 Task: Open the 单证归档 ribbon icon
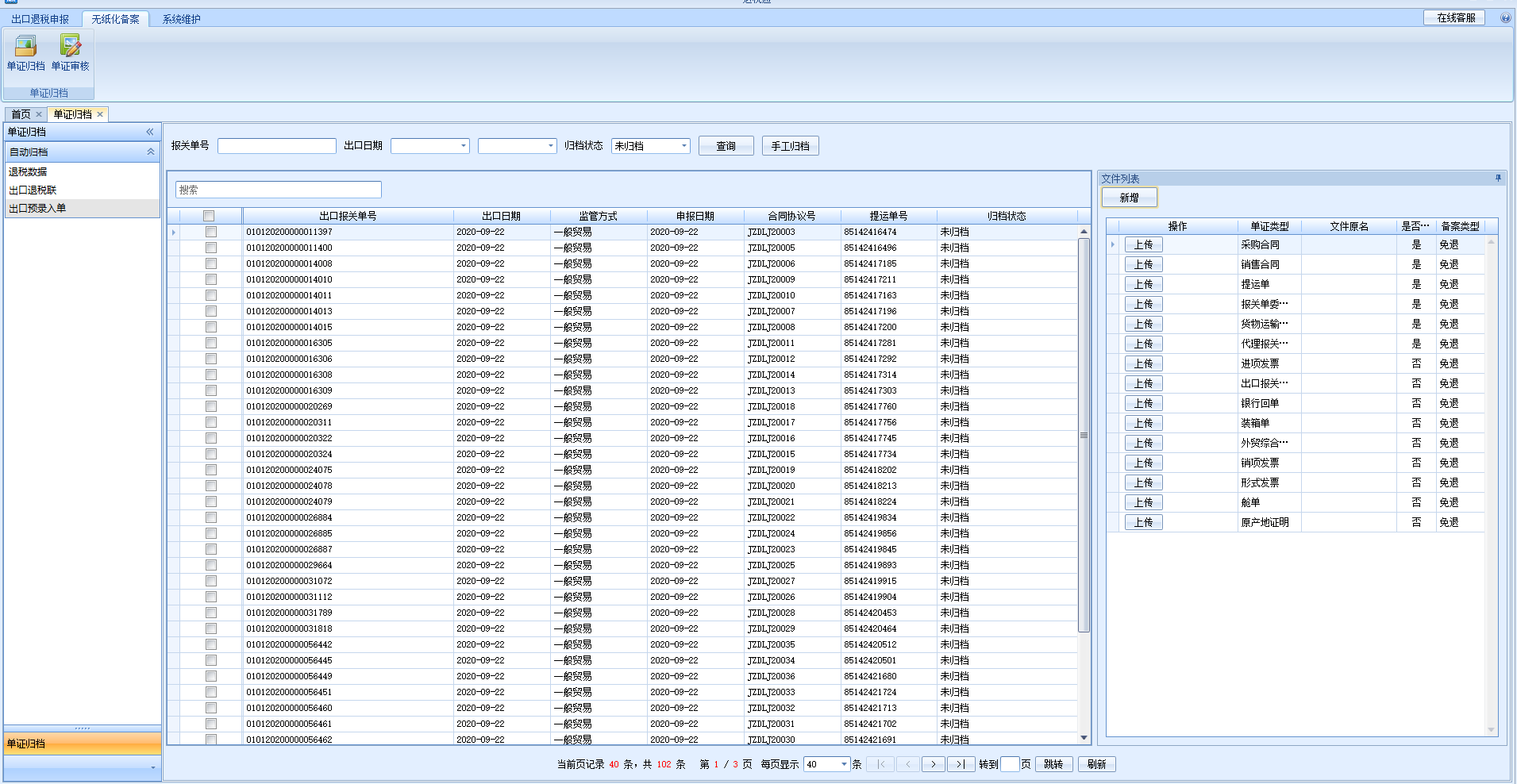coord(25,52)
